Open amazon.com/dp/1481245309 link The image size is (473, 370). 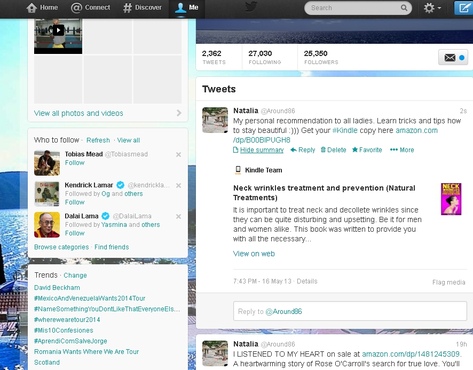coord(411,354)
